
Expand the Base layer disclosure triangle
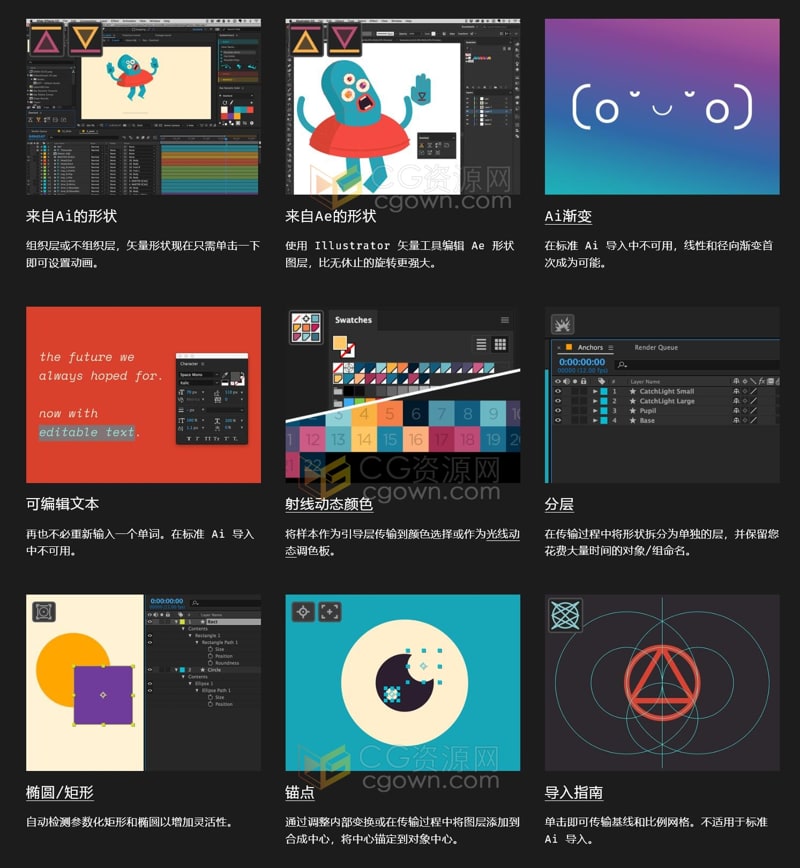click(595, 421)
